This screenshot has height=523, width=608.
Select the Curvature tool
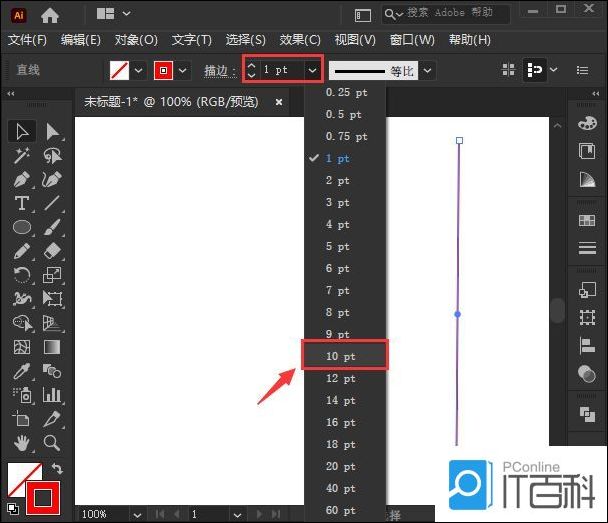52,180
